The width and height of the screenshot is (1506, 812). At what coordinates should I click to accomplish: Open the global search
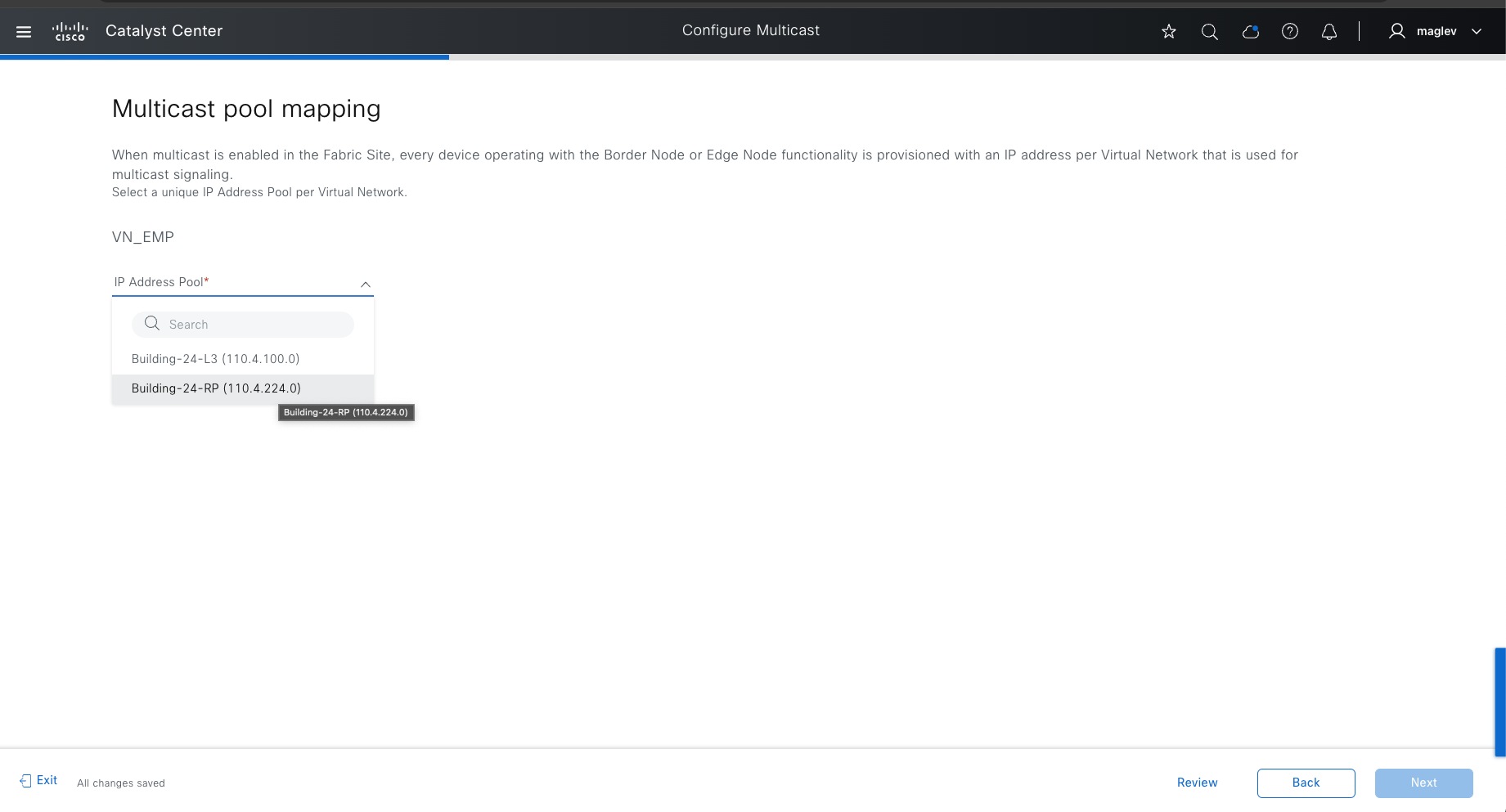1209,31
